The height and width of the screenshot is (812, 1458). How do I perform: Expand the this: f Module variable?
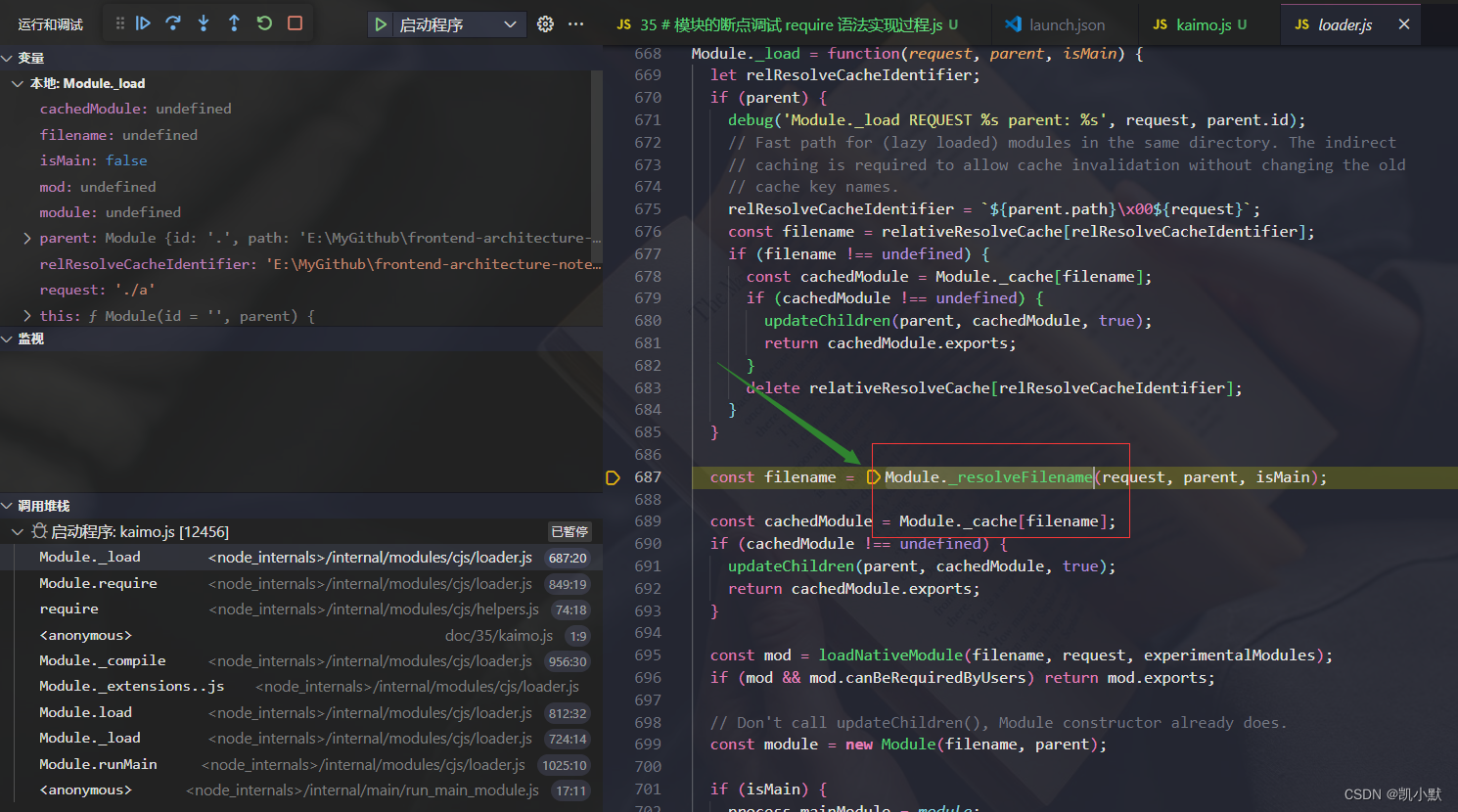tap(26, 316)
